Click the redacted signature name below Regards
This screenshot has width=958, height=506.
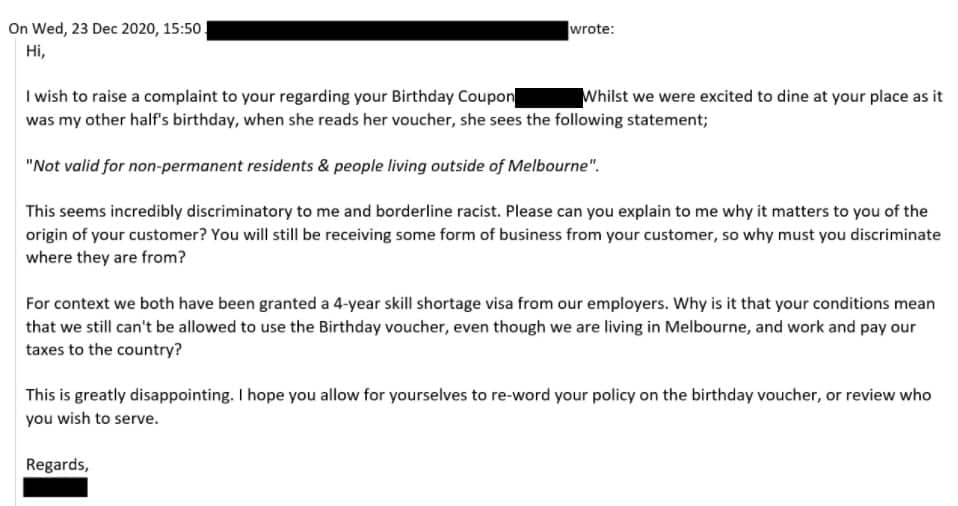pyautogui.click(x=56, y=487)
